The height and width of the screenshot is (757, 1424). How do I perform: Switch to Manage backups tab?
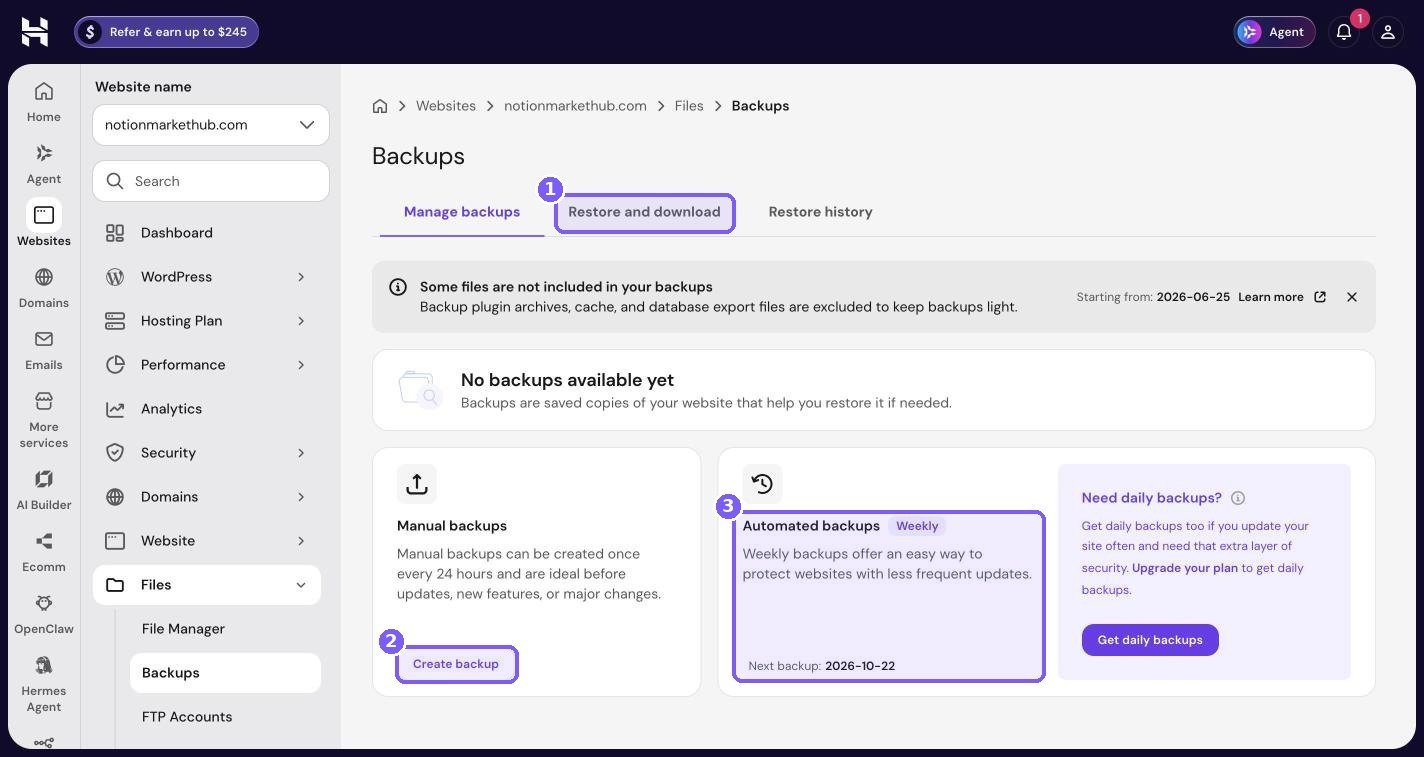click(462, 212)
